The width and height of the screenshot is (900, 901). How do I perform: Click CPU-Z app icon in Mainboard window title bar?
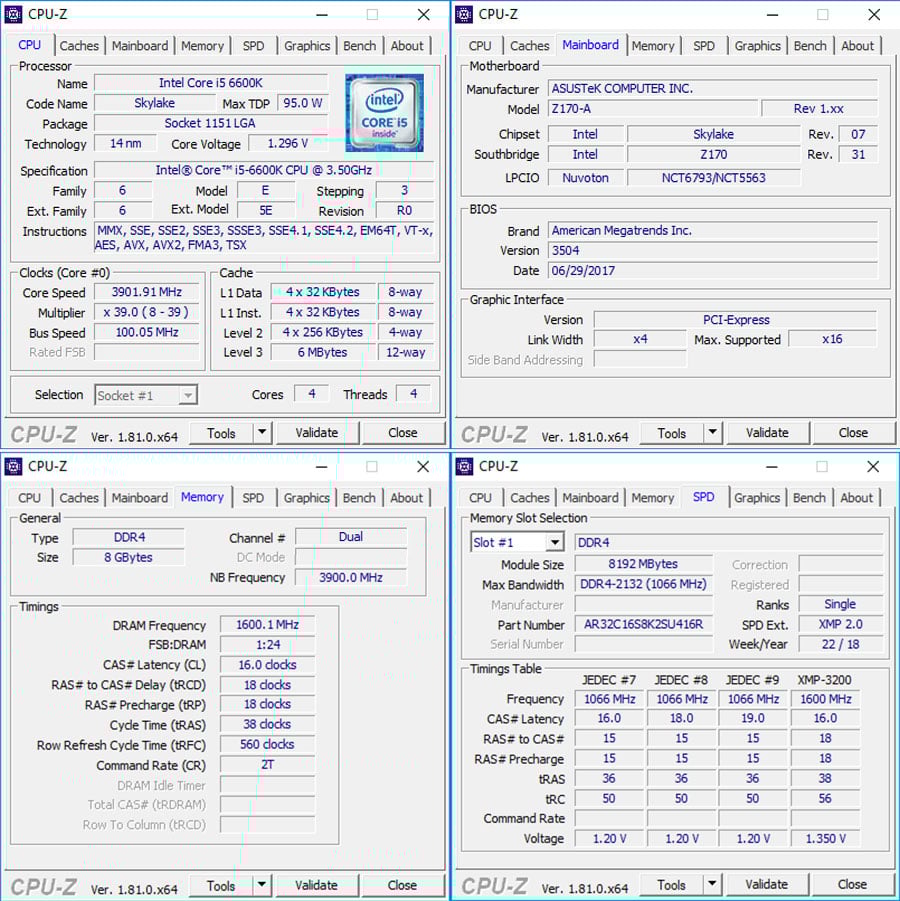tap(464, 14)
